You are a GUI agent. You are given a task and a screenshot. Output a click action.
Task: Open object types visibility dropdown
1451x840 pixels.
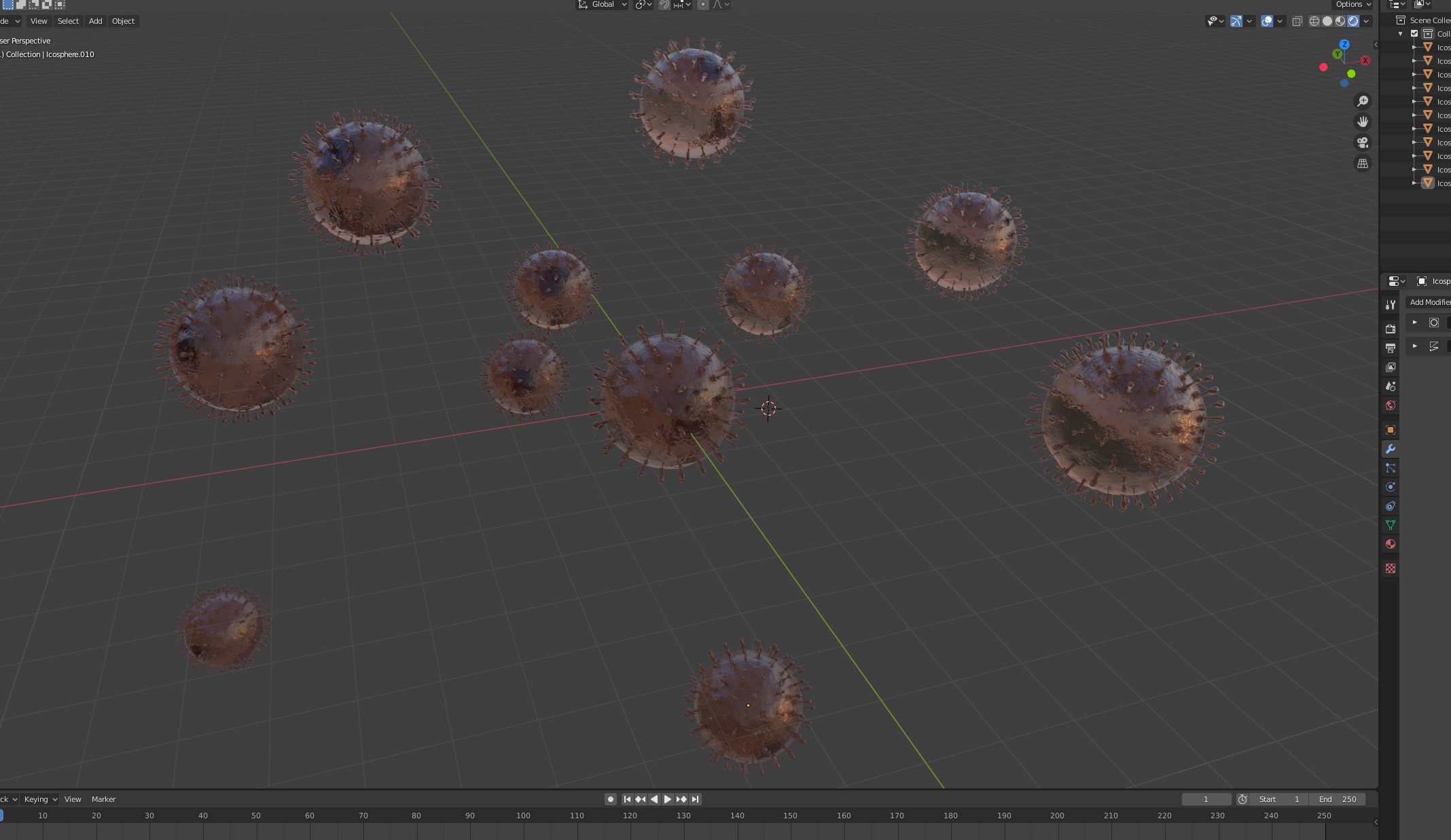[x=1215, y=21]
